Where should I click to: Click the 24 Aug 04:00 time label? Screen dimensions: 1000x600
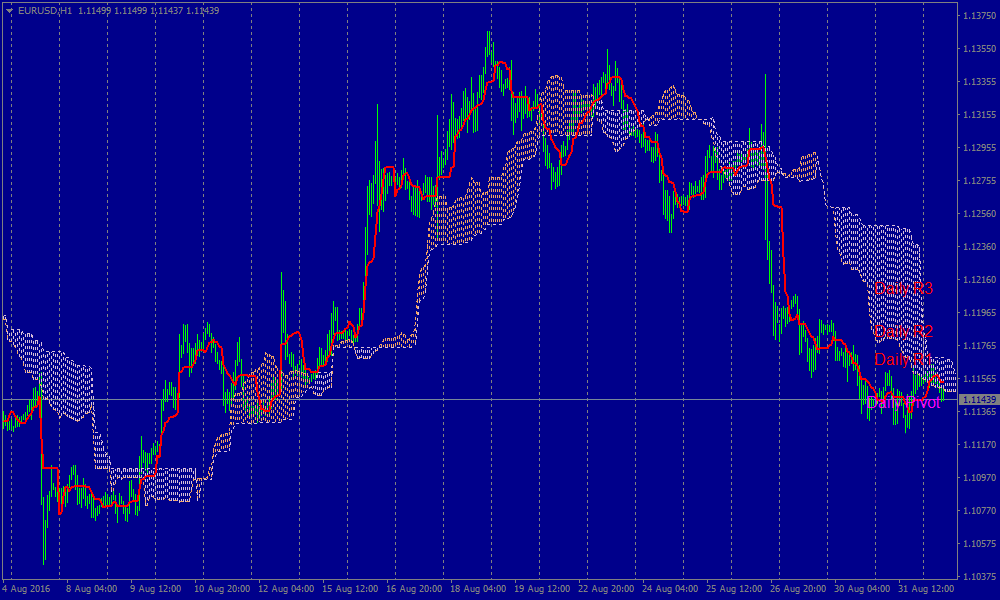(669, 589)
